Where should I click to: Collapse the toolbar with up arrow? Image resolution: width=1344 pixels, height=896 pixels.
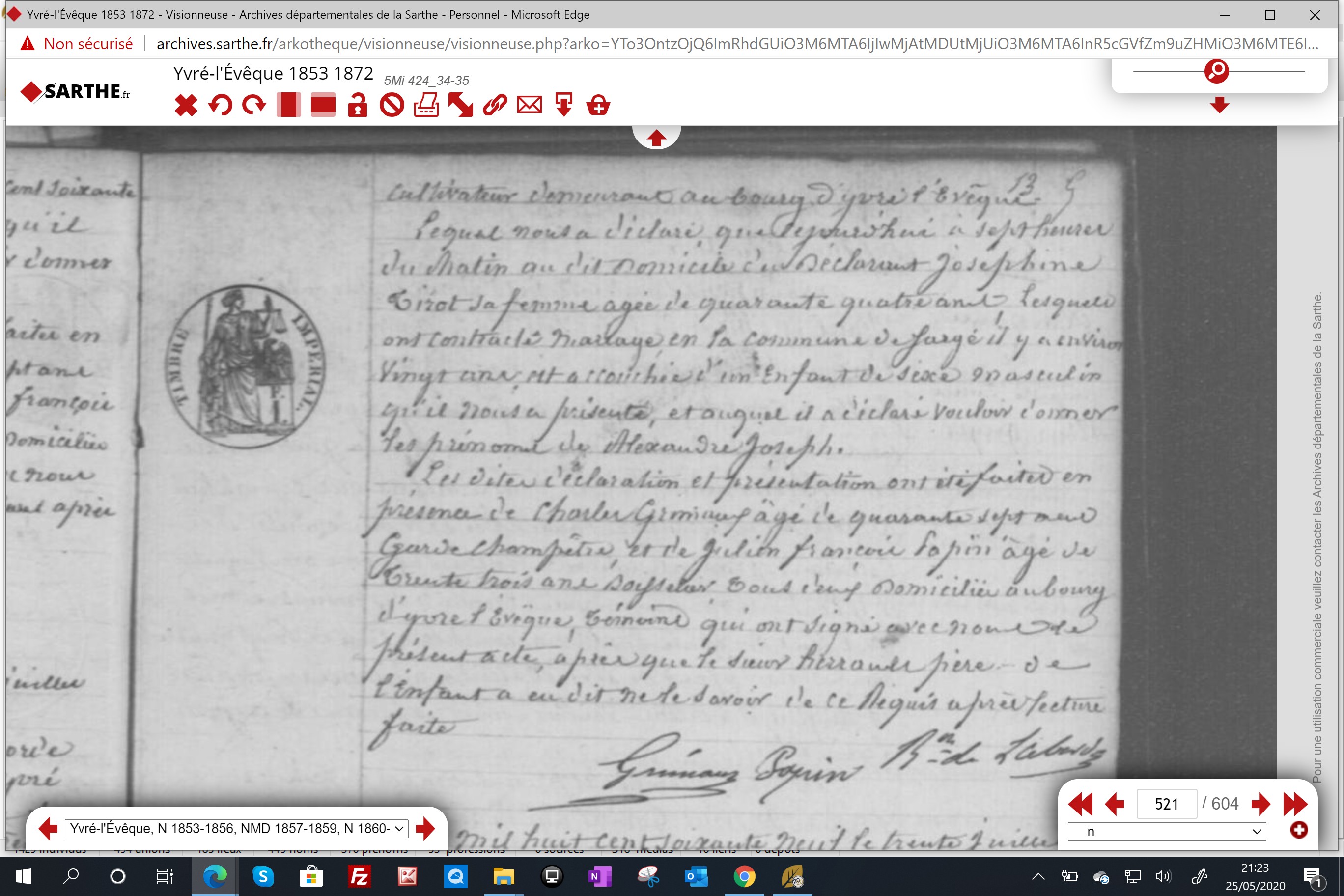click(x=656, y=138)
